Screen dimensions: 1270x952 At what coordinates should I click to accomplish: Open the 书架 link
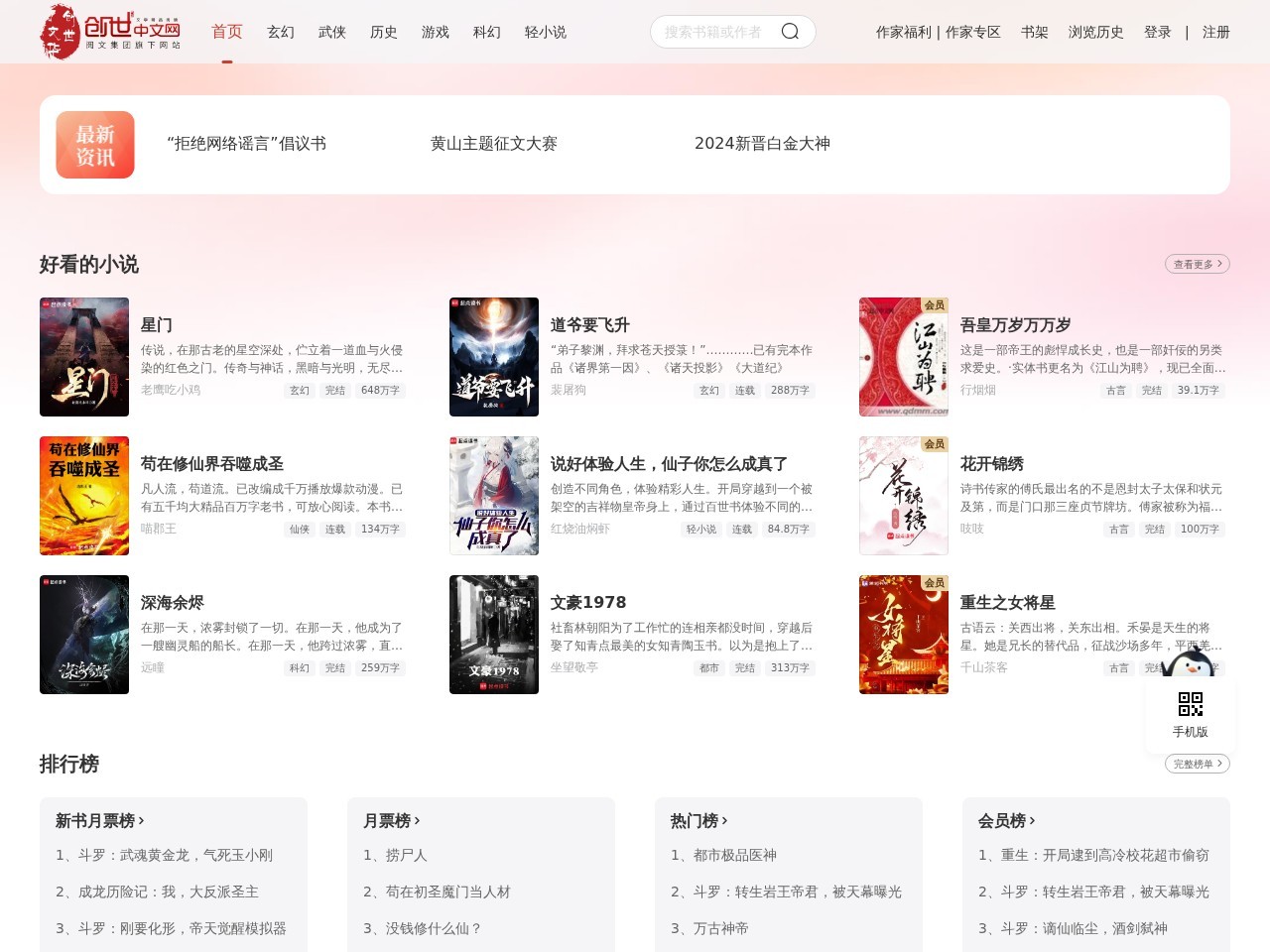[x=1034, y=31]
